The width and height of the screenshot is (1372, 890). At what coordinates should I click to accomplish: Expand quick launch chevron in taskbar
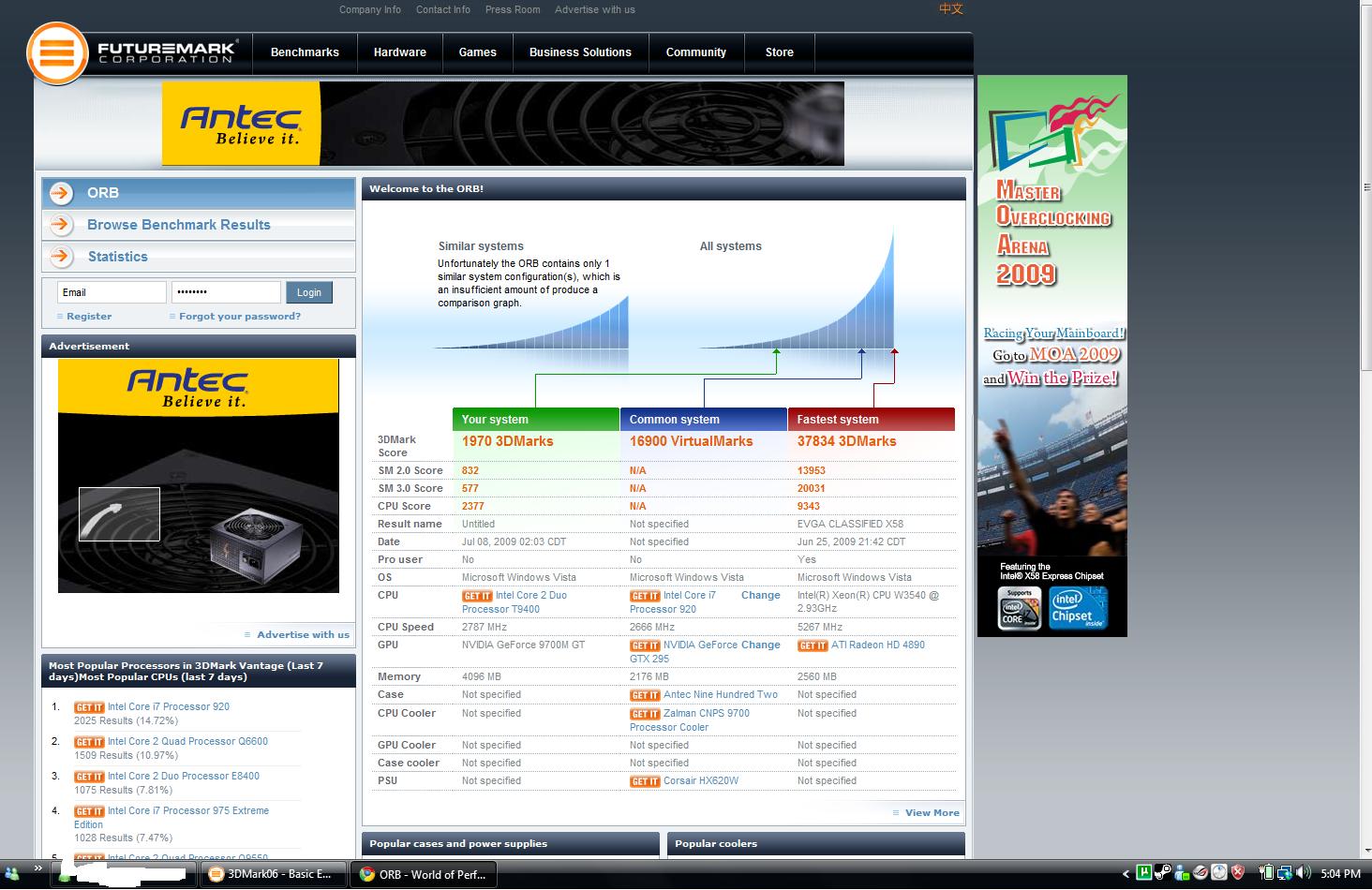(x=39, y=868)
